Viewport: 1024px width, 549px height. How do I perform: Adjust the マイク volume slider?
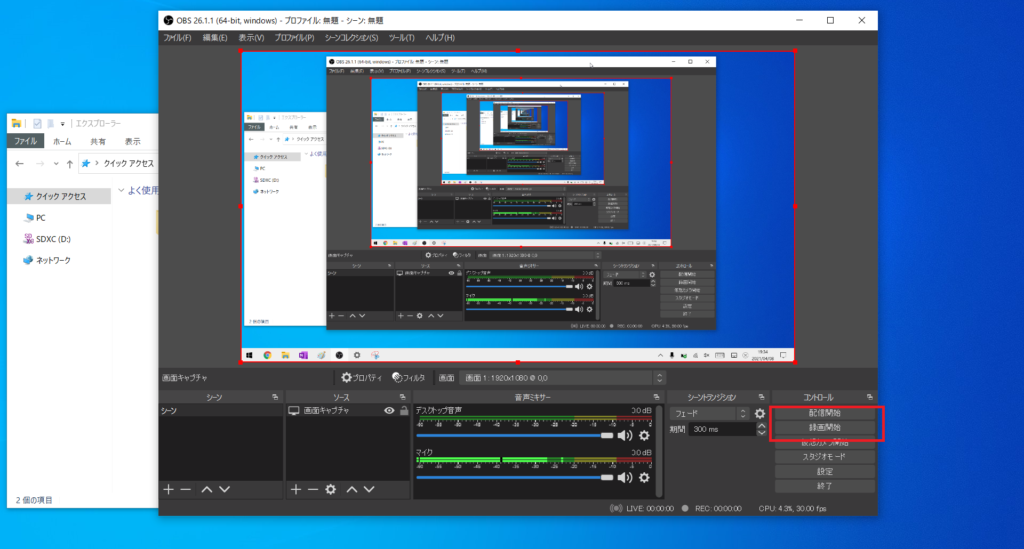[515, 477]
